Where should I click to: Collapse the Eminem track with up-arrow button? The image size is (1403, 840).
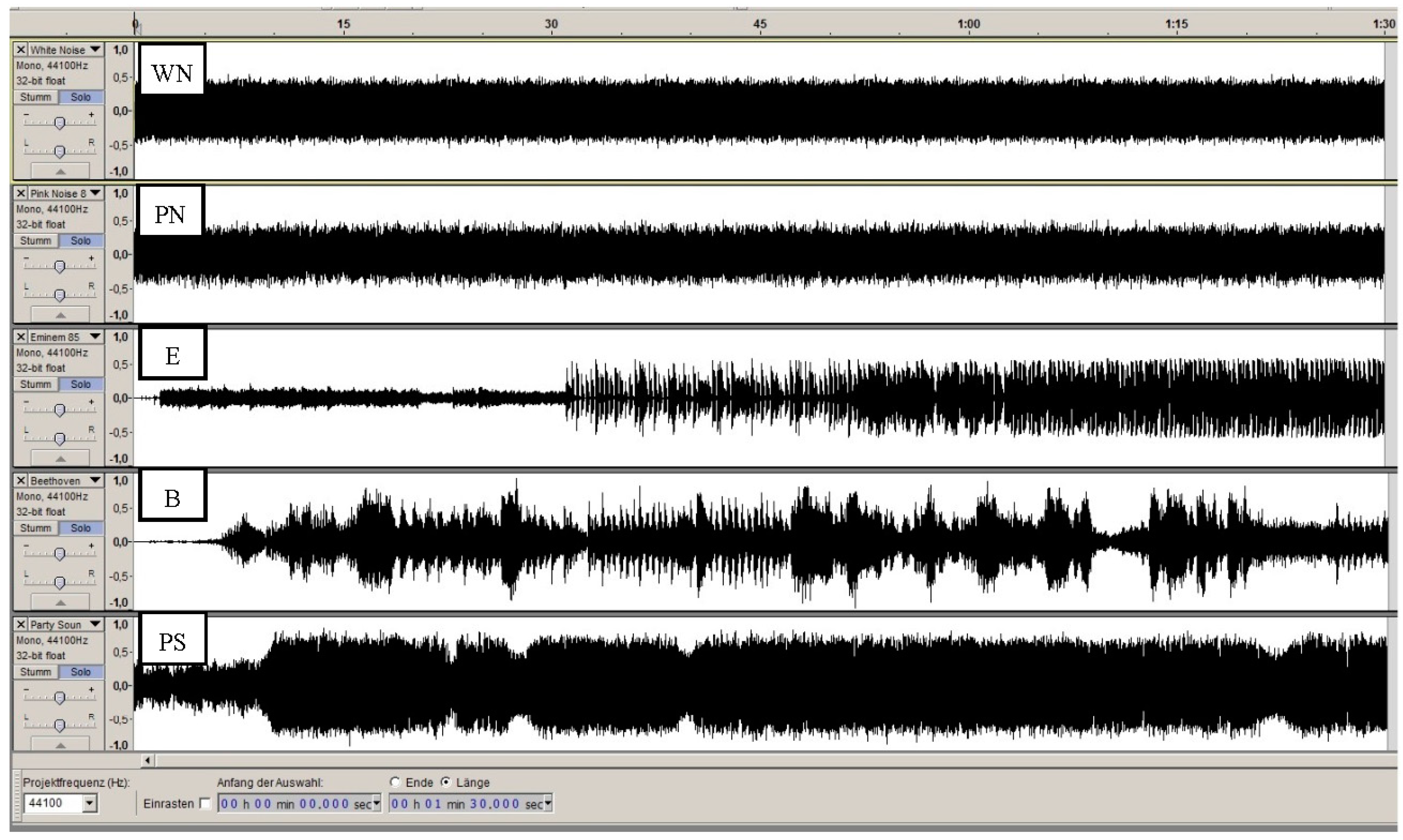point(60,458)
